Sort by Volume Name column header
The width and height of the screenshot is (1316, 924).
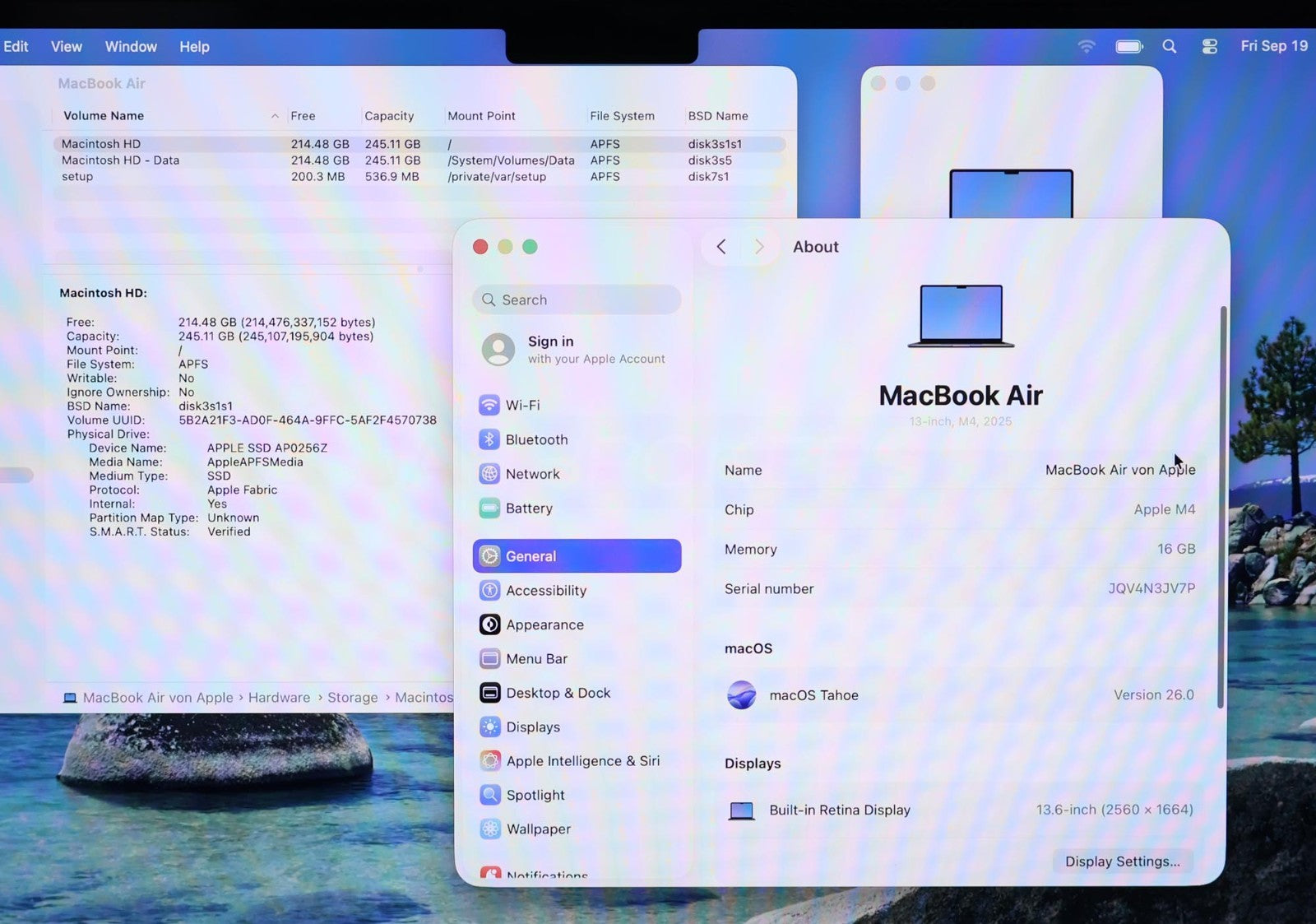[x=104, y=116]
